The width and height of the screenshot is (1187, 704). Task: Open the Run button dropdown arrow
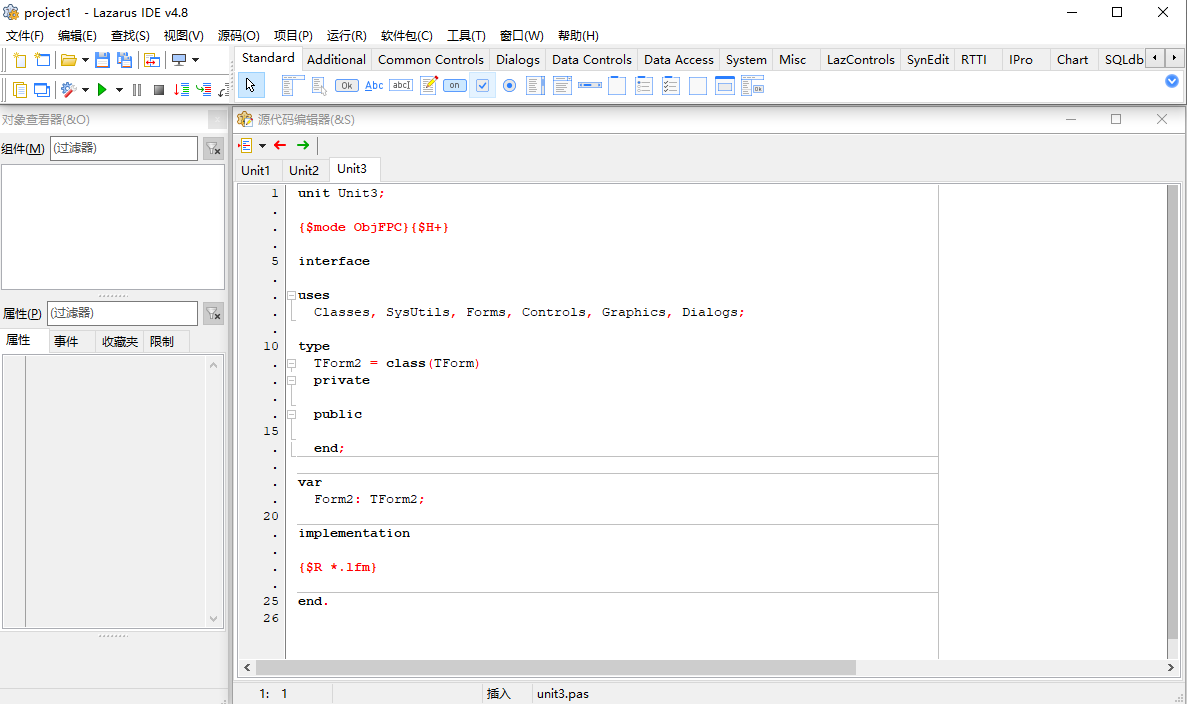point(119,90)
